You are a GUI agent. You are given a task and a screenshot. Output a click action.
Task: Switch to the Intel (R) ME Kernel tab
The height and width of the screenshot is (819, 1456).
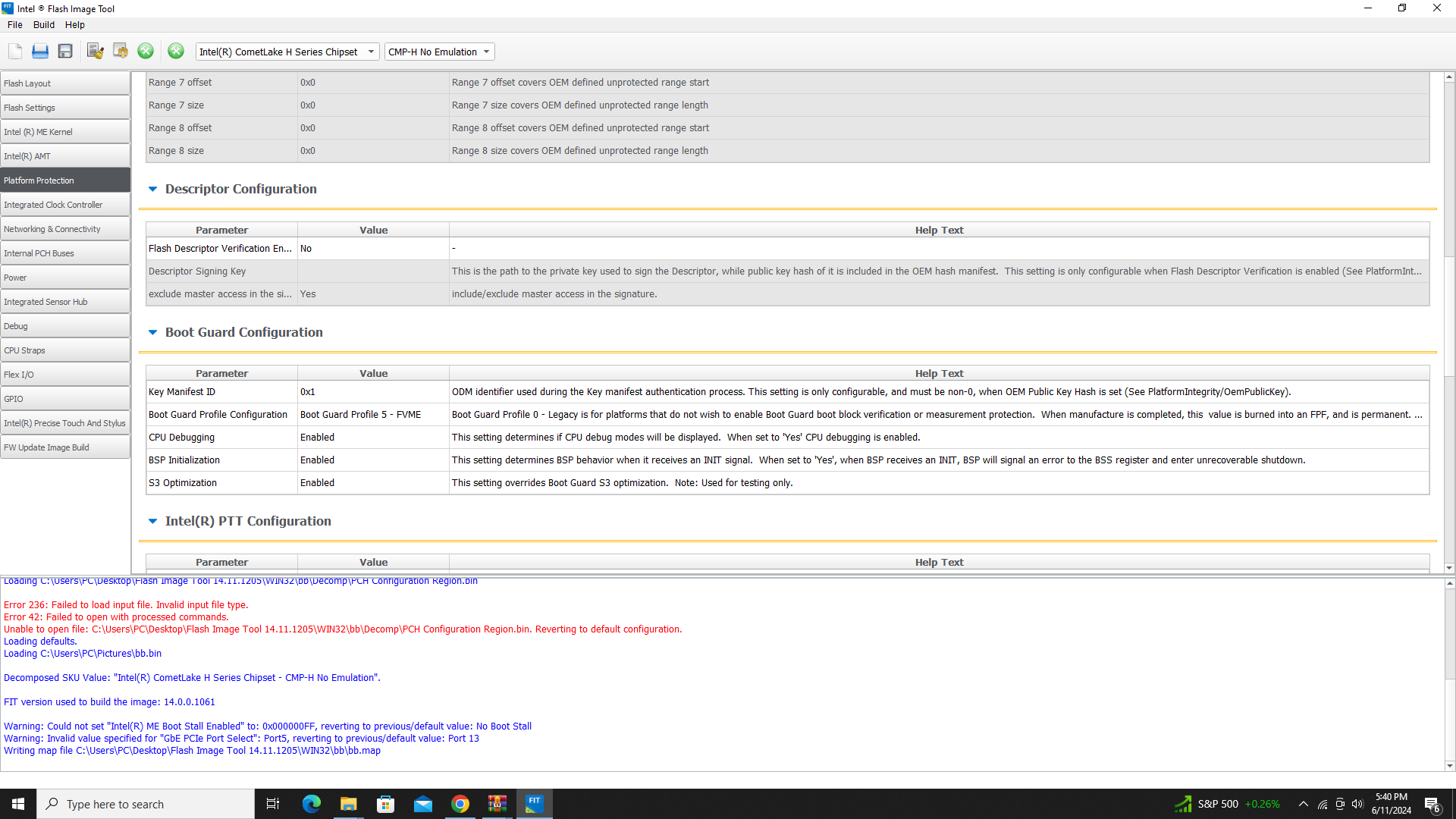pyautogui.click(x=65, y=132)
